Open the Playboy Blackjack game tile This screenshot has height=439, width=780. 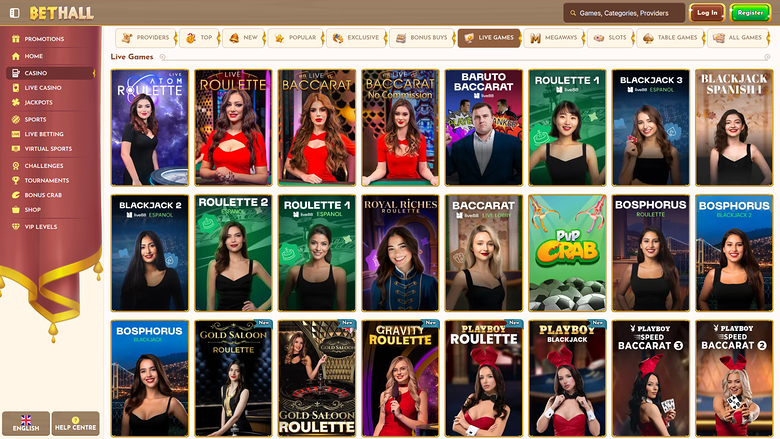tap(567, 378)
